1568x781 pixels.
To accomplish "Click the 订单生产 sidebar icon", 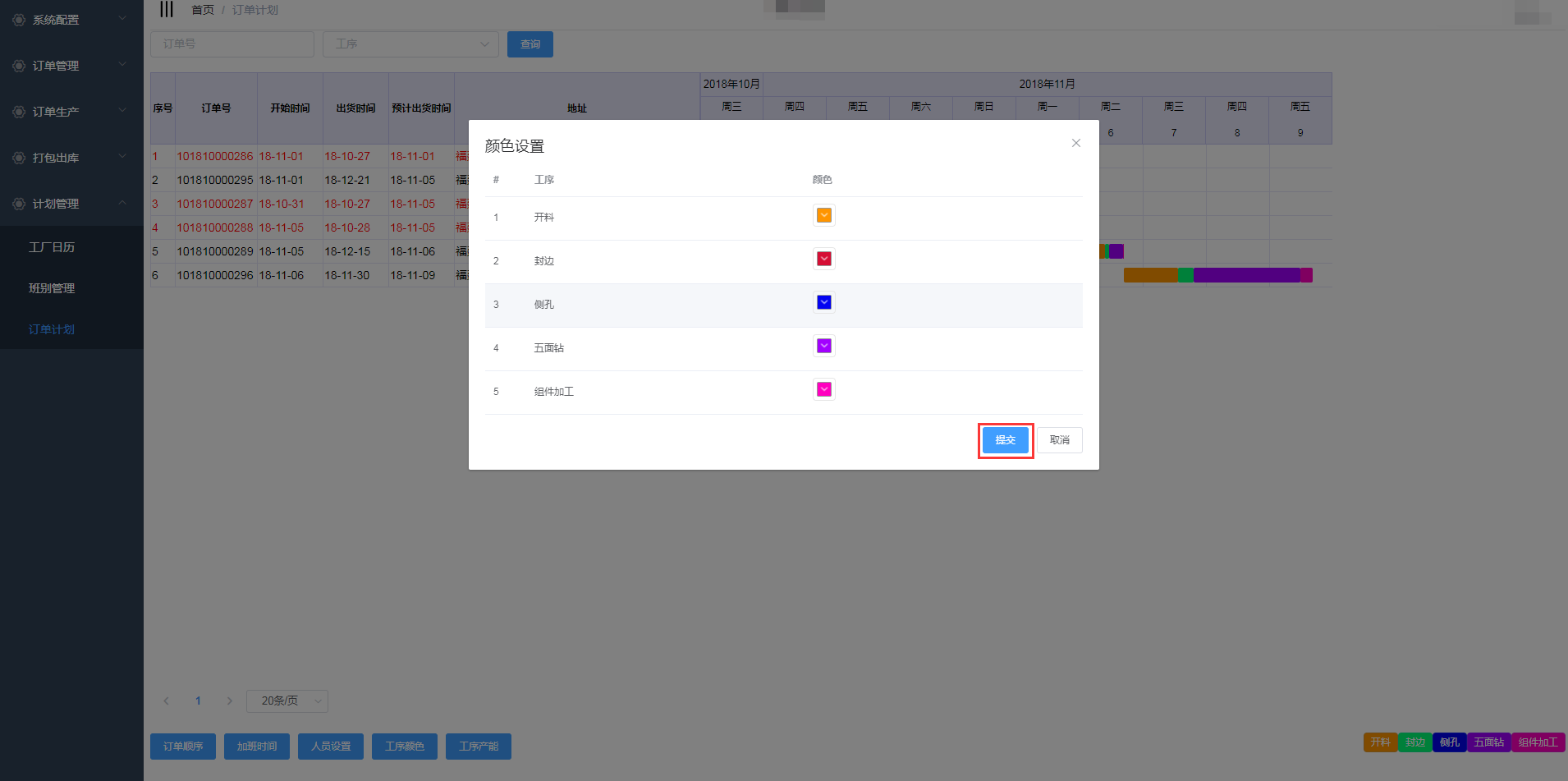I will point(19,112).
